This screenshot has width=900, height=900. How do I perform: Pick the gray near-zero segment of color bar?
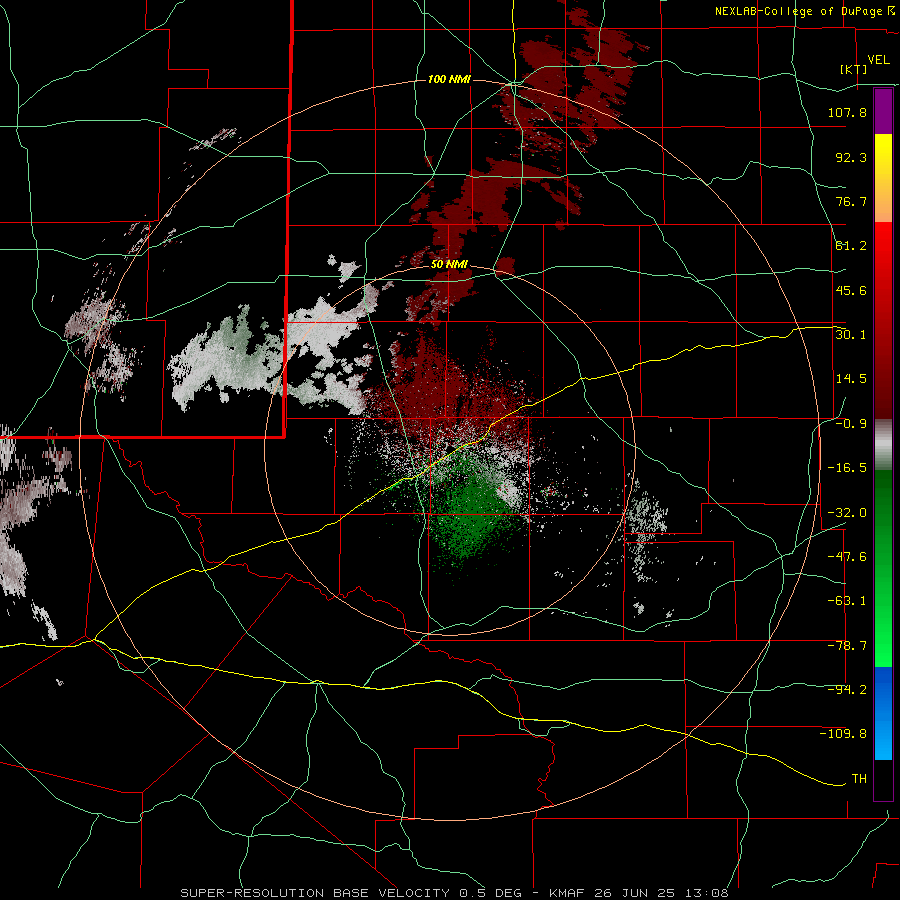(883, 445)
